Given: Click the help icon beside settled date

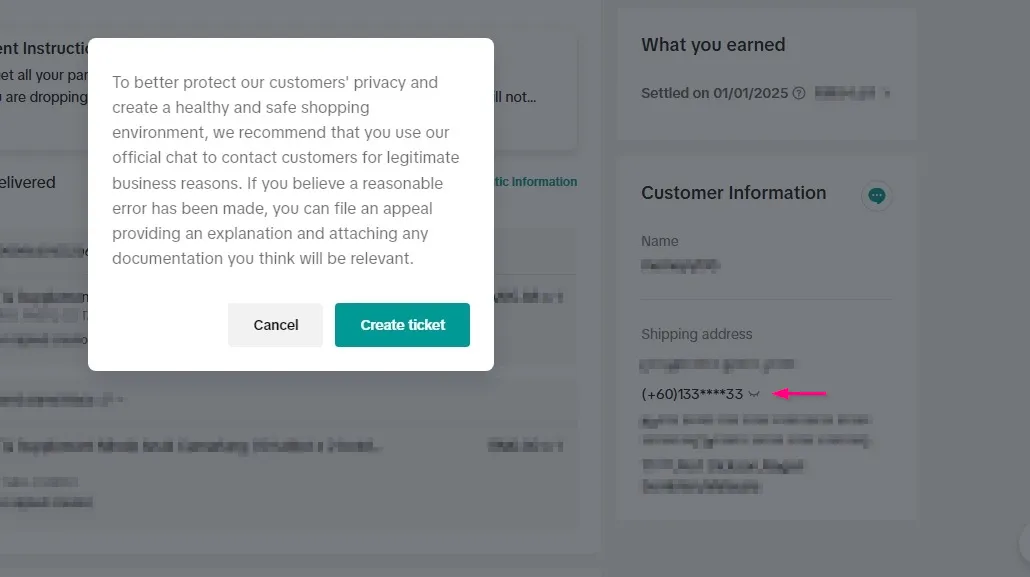Looking at the screenshot, I should pos(798,94).
